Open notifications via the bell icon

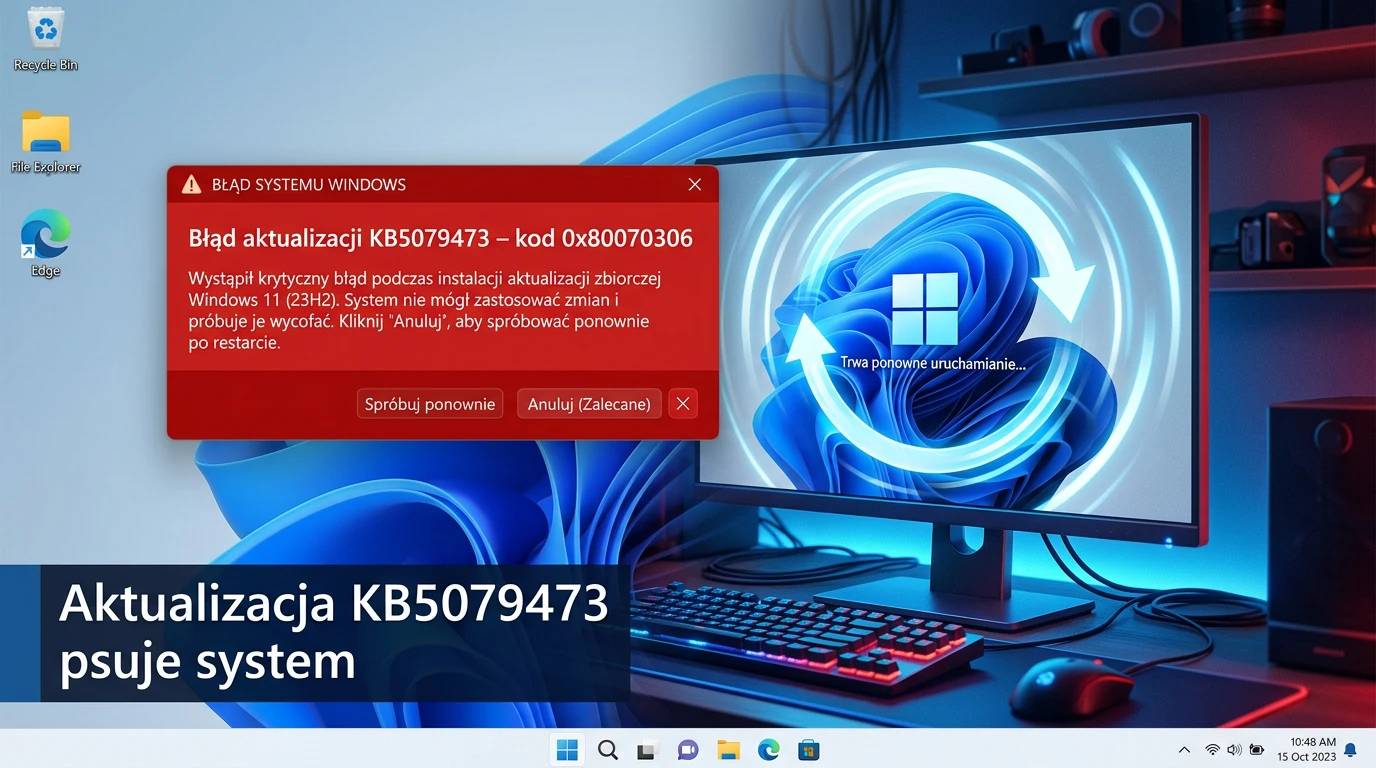coord(1350,749)
